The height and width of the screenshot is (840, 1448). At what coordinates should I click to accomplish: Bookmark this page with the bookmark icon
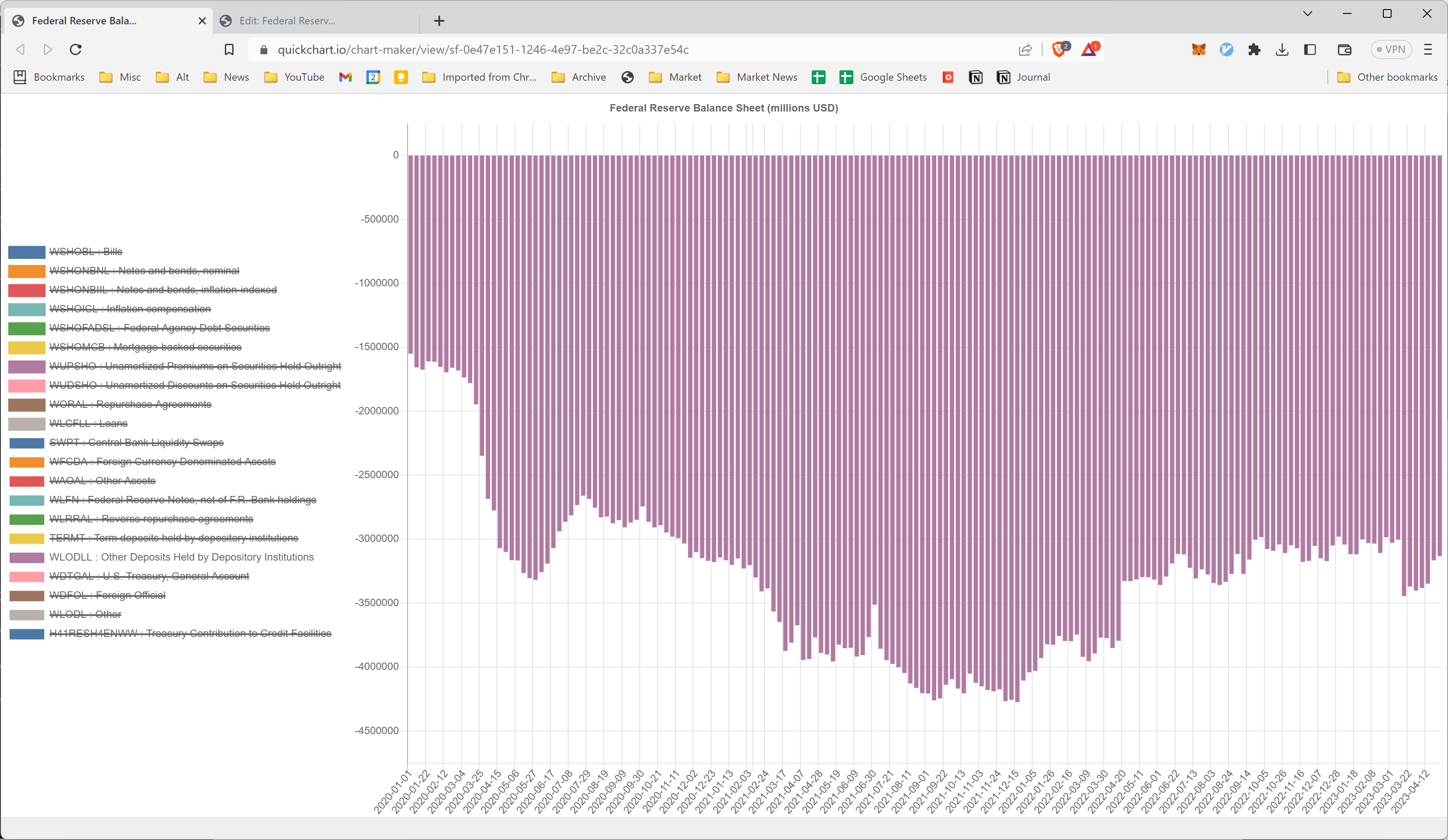229,49
